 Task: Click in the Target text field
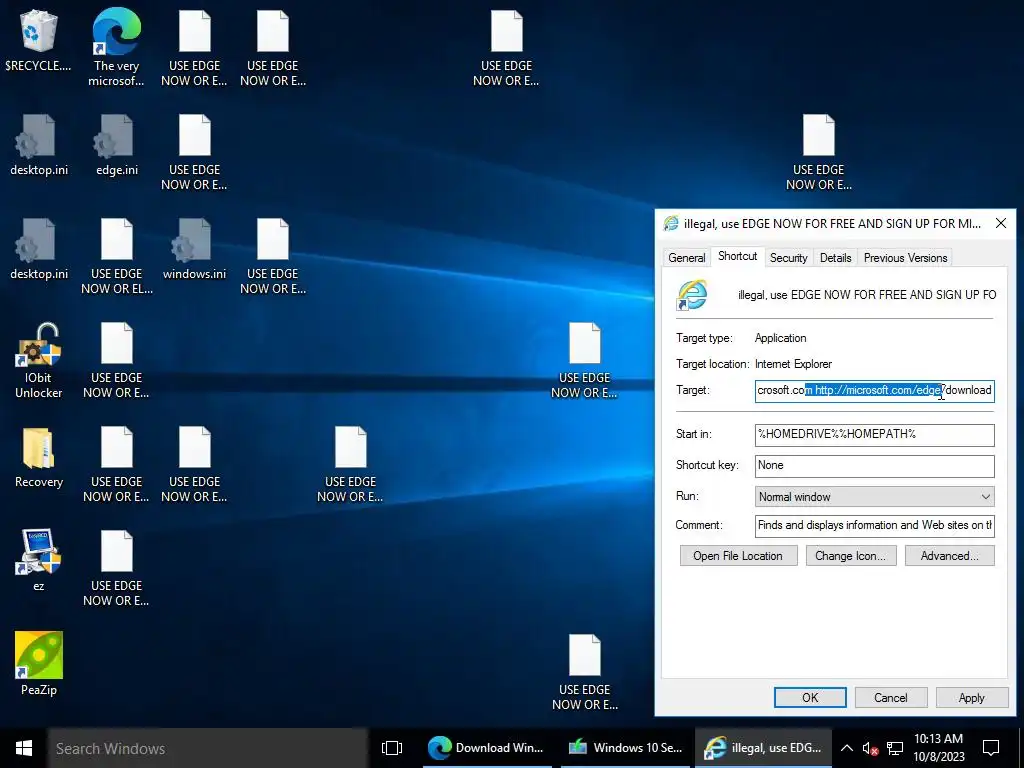tap(874, 391)
